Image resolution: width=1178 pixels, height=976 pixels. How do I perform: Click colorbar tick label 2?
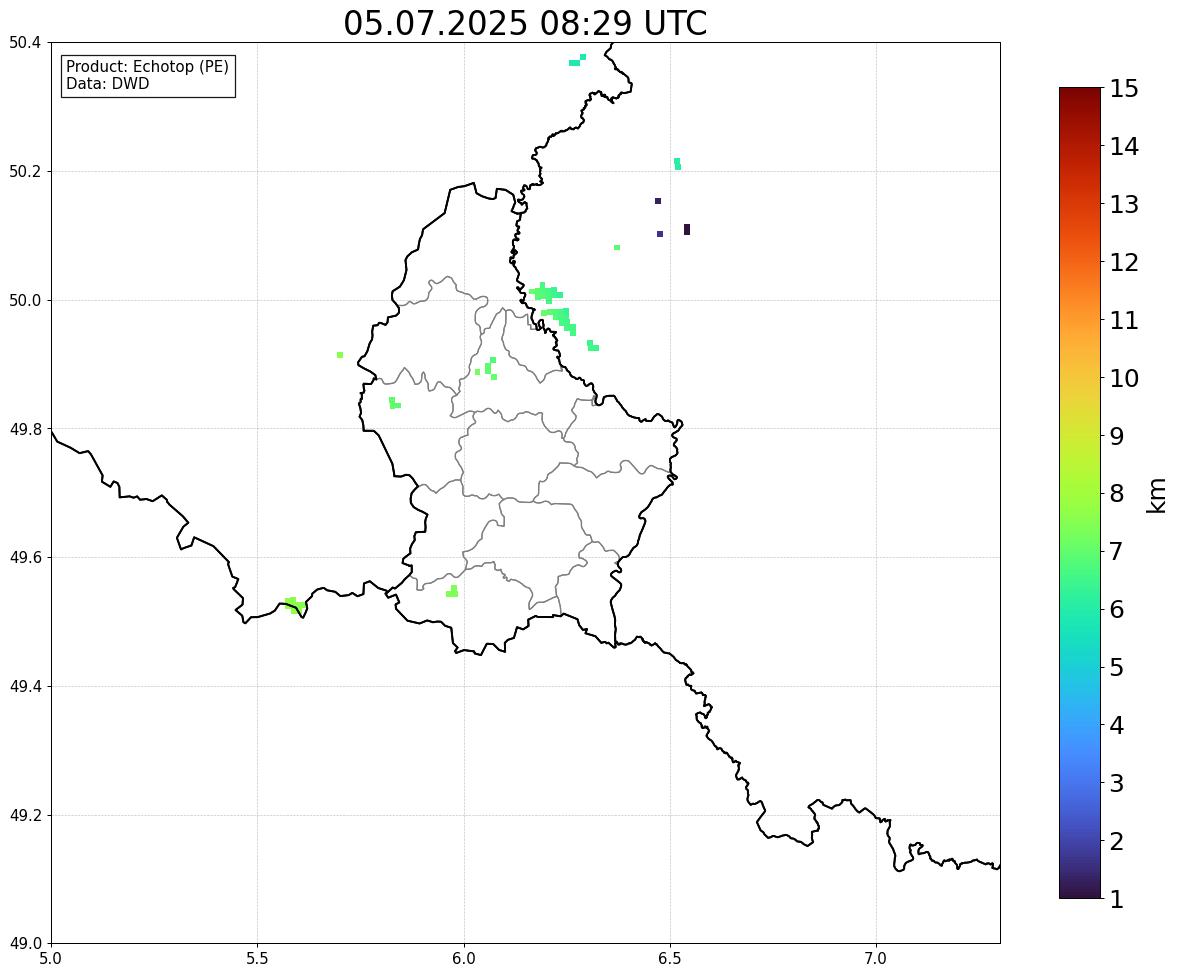(x=1117, y=842)
